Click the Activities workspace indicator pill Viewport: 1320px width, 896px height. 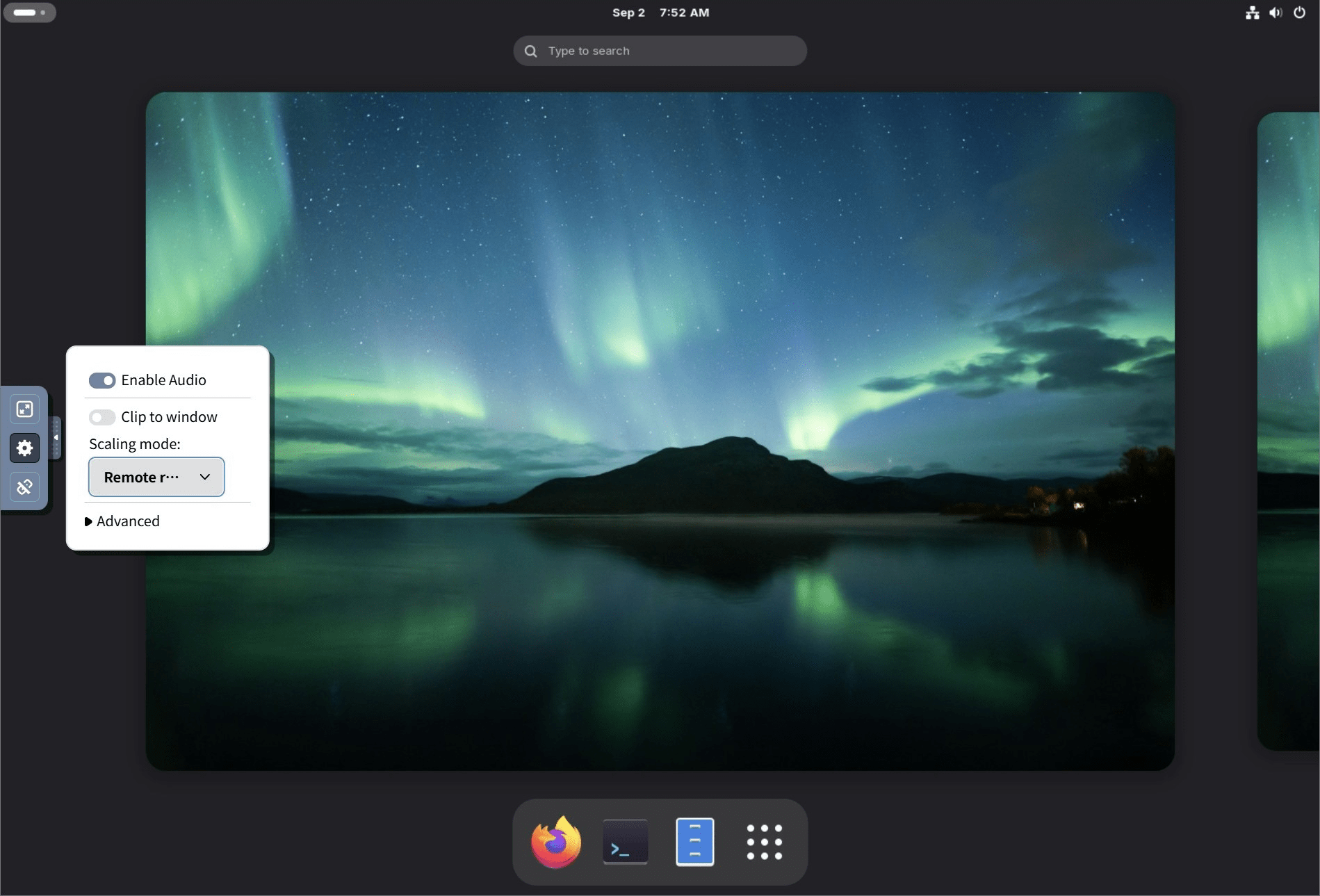point(30,13)
